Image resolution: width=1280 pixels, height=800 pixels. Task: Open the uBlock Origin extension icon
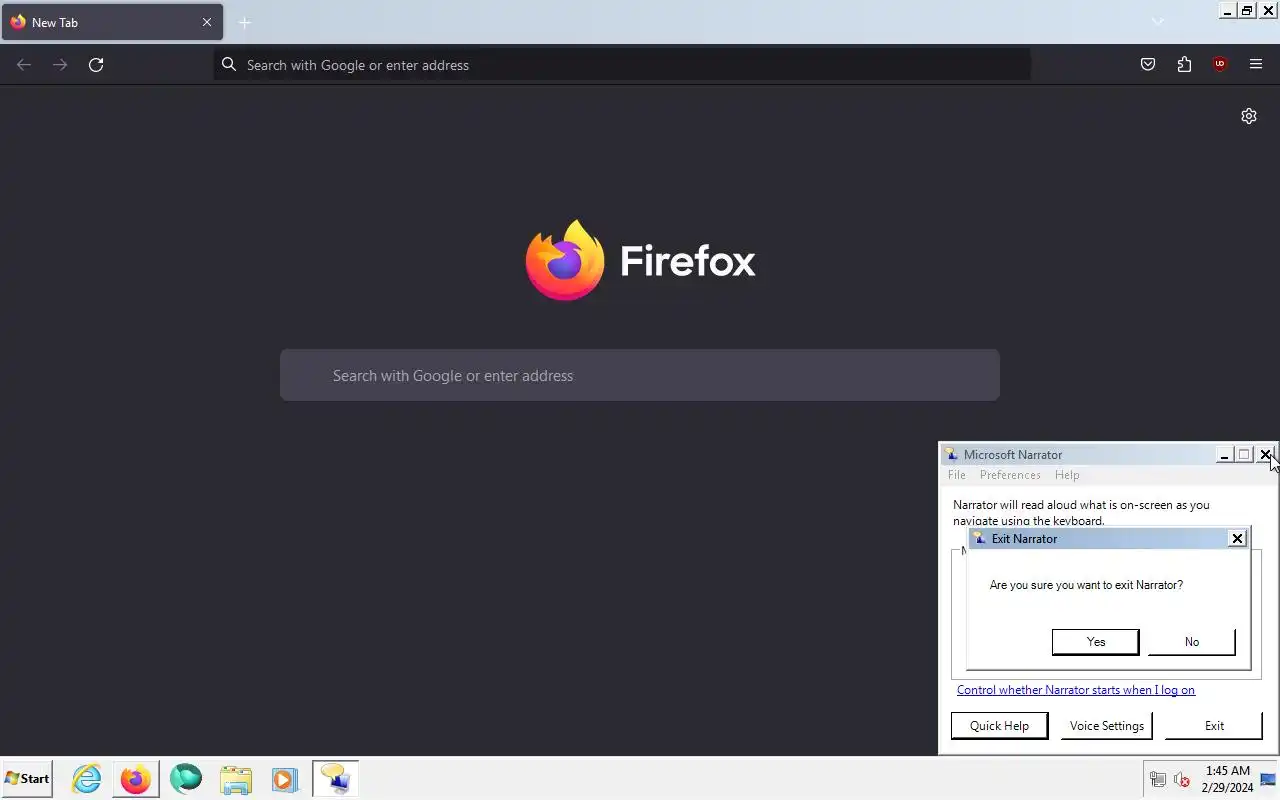1220,65
